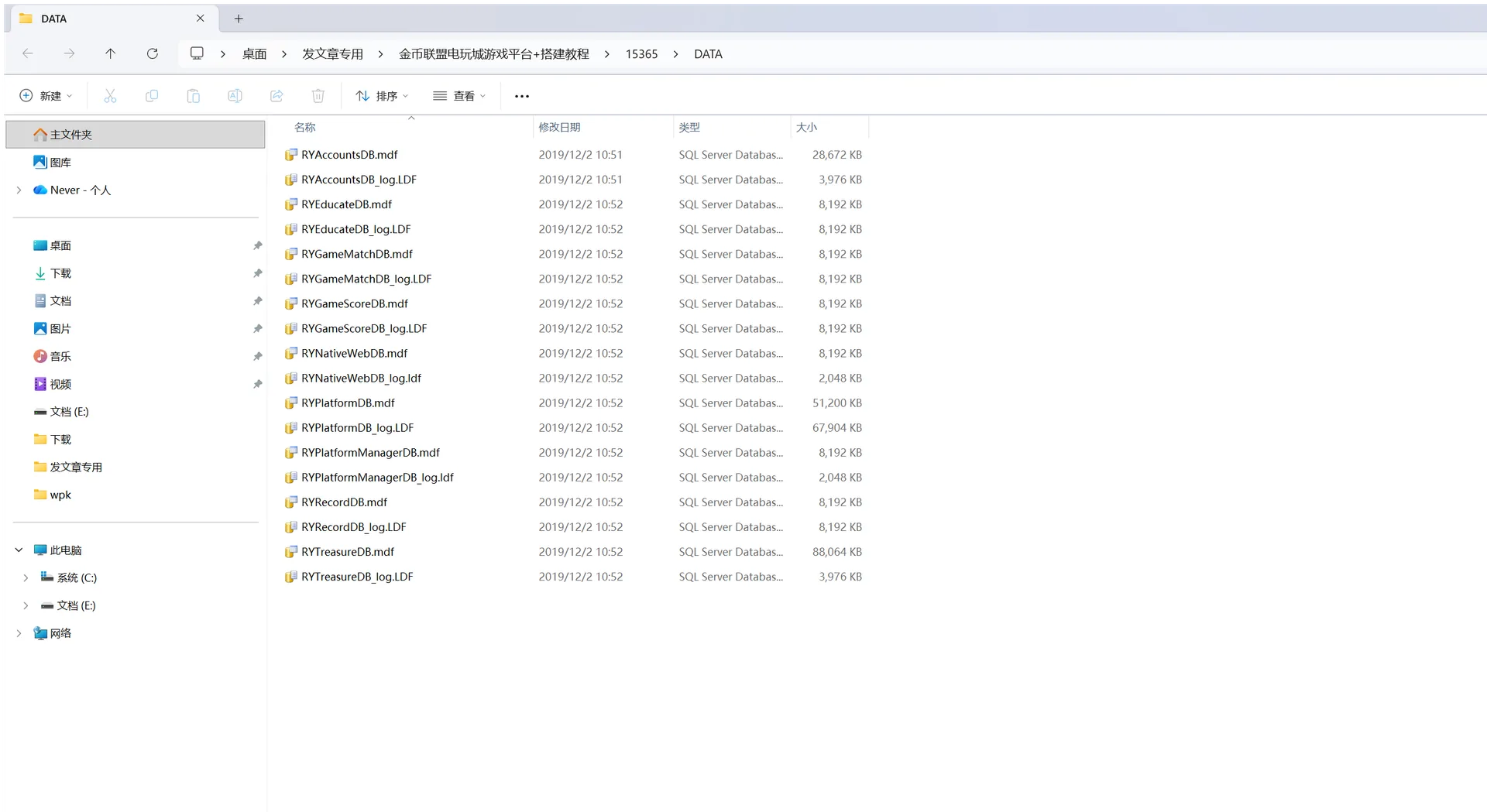Expand the 系统 (C:) drive node
The image size is (1487, 812).
coord(26,578)
